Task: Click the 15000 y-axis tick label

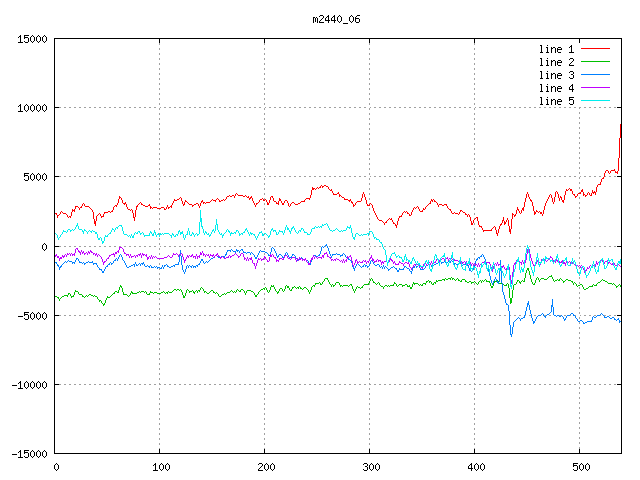Action: (x=33, y=39)
